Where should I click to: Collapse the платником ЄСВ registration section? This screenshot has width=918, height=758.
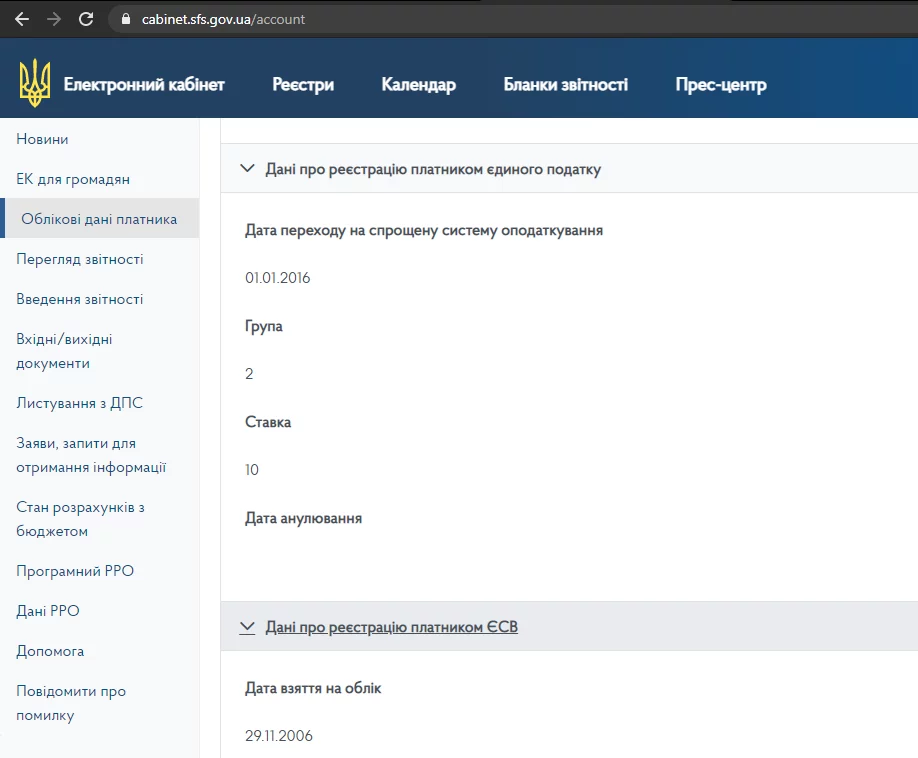(248, 627)
